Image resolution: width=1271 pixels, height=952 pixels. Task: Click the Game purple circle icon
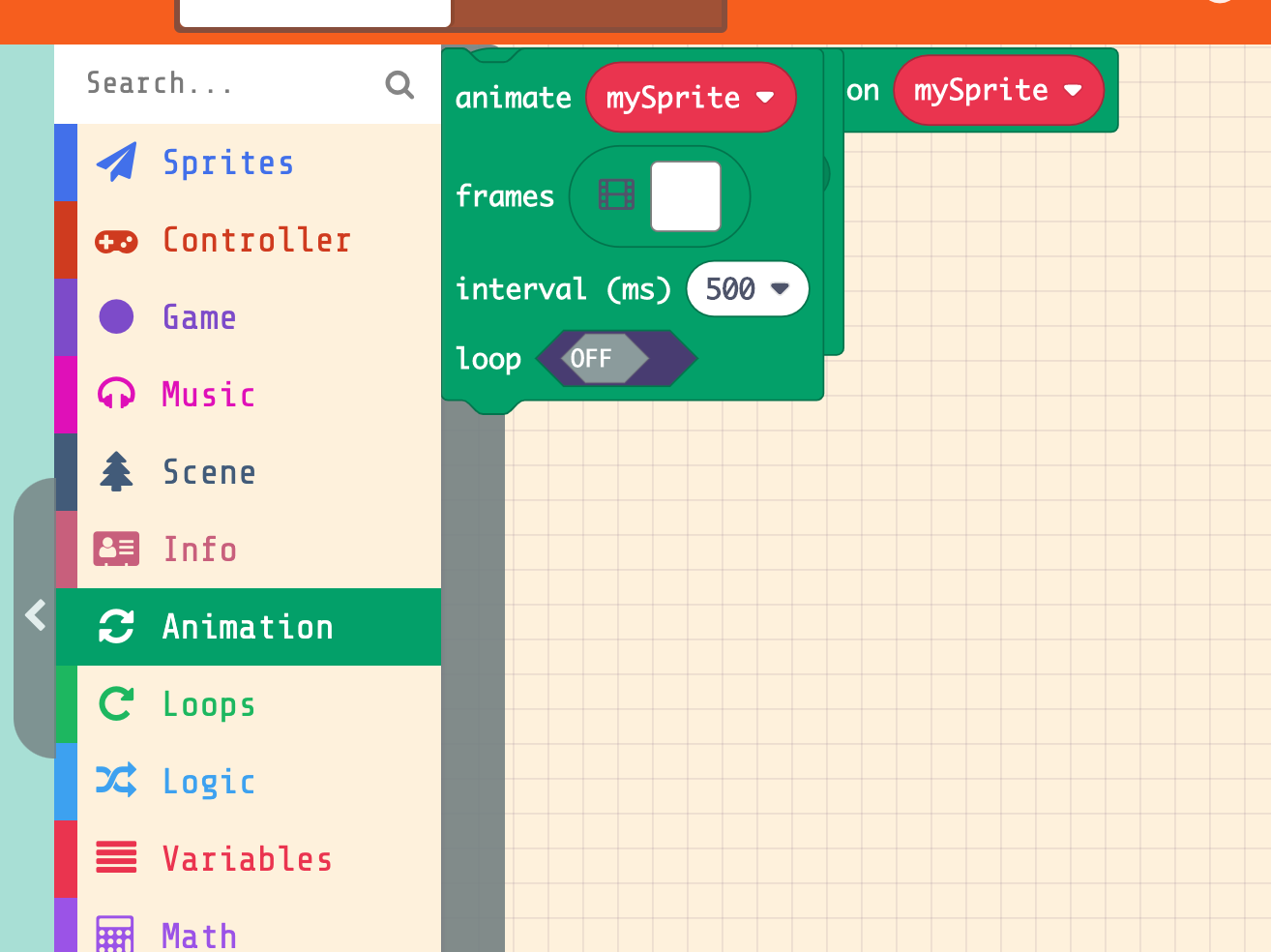coord(116,316)
